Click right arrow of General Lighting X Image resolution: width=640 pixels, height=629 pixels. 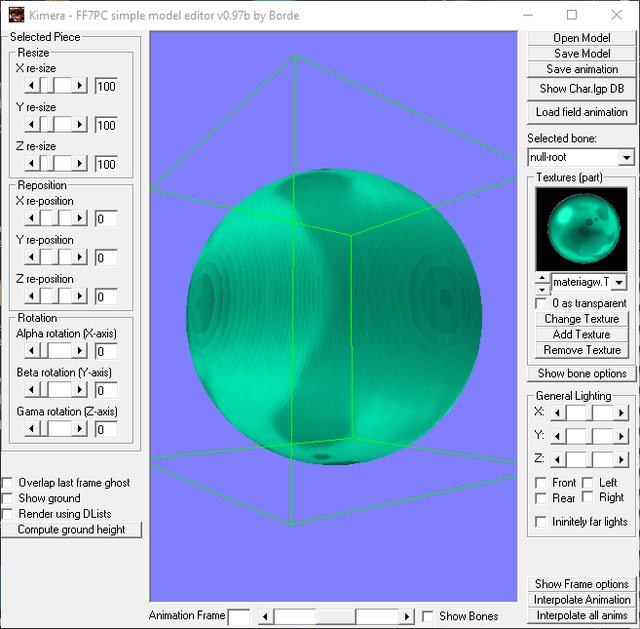pos(621,413)
